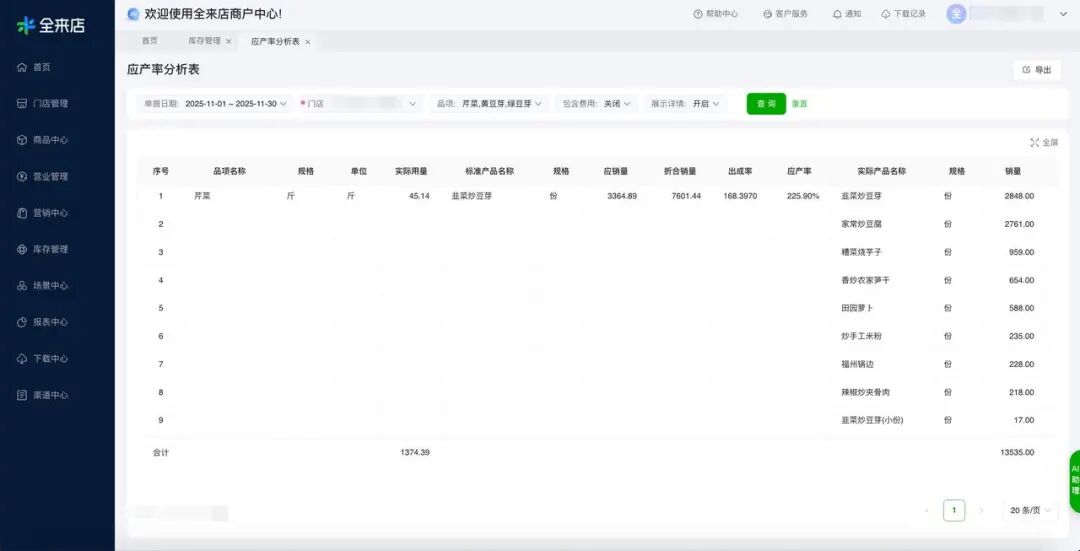Open 首页 in the sidebar

coord(34,67)
